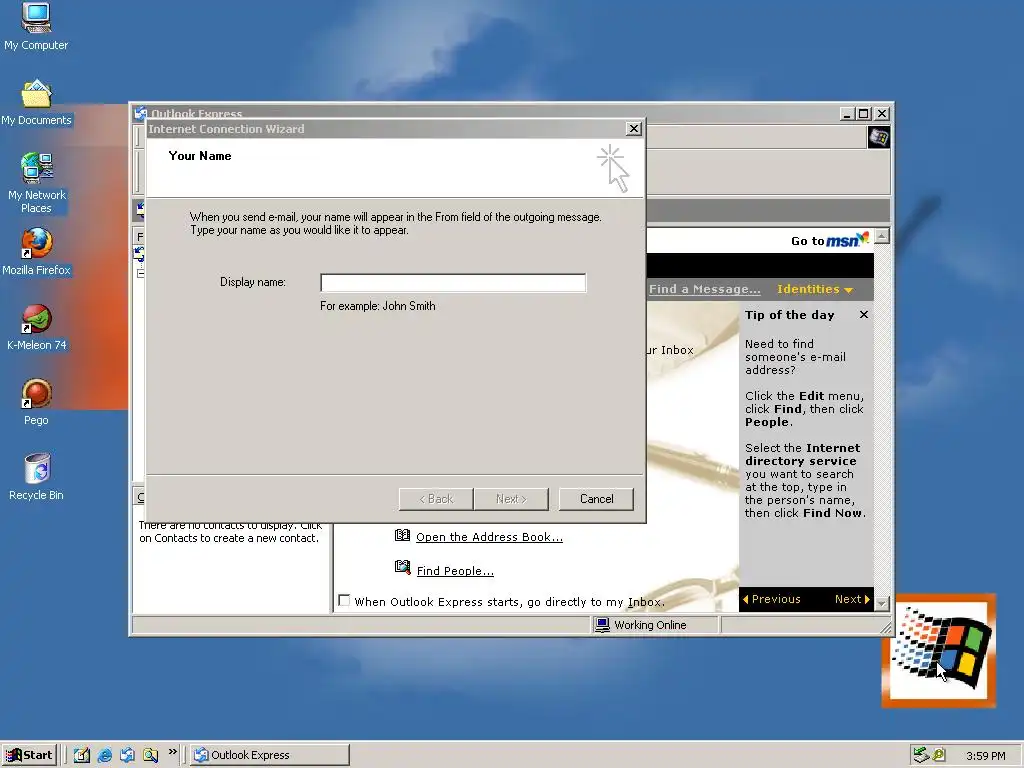Expand the Quick Launch overflow chevron
This screenshot has height=768, width=1024.
172,752
